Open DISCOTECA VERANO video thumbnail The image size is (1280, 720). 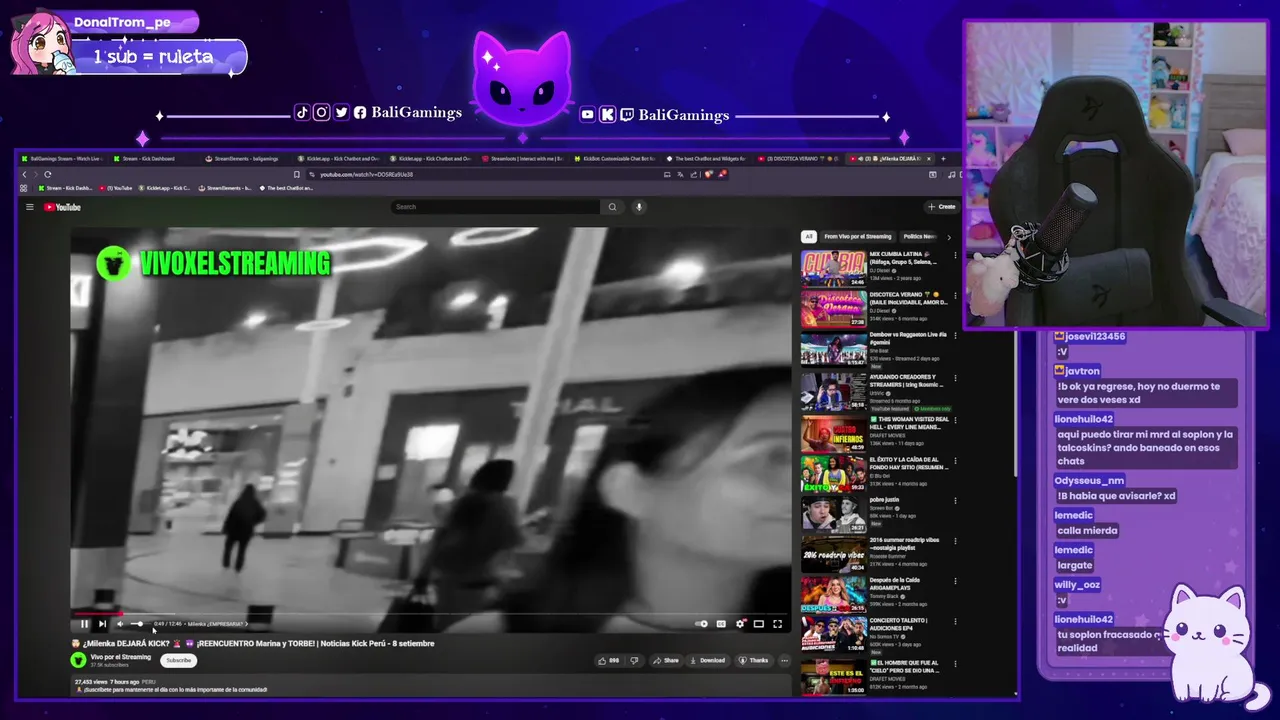click(833, 309)
